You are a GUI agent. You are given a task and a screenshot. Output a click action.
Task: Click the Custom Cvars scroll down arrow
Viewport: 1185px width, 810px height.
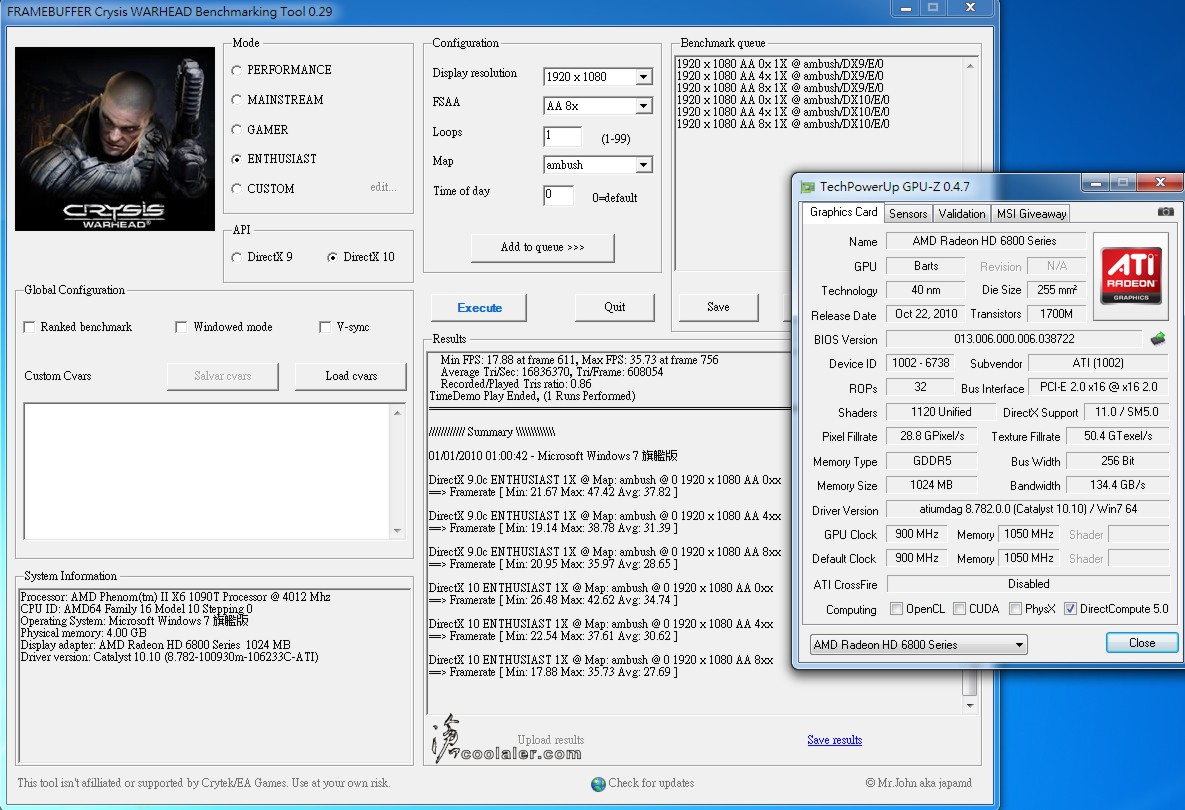[398, 531]
